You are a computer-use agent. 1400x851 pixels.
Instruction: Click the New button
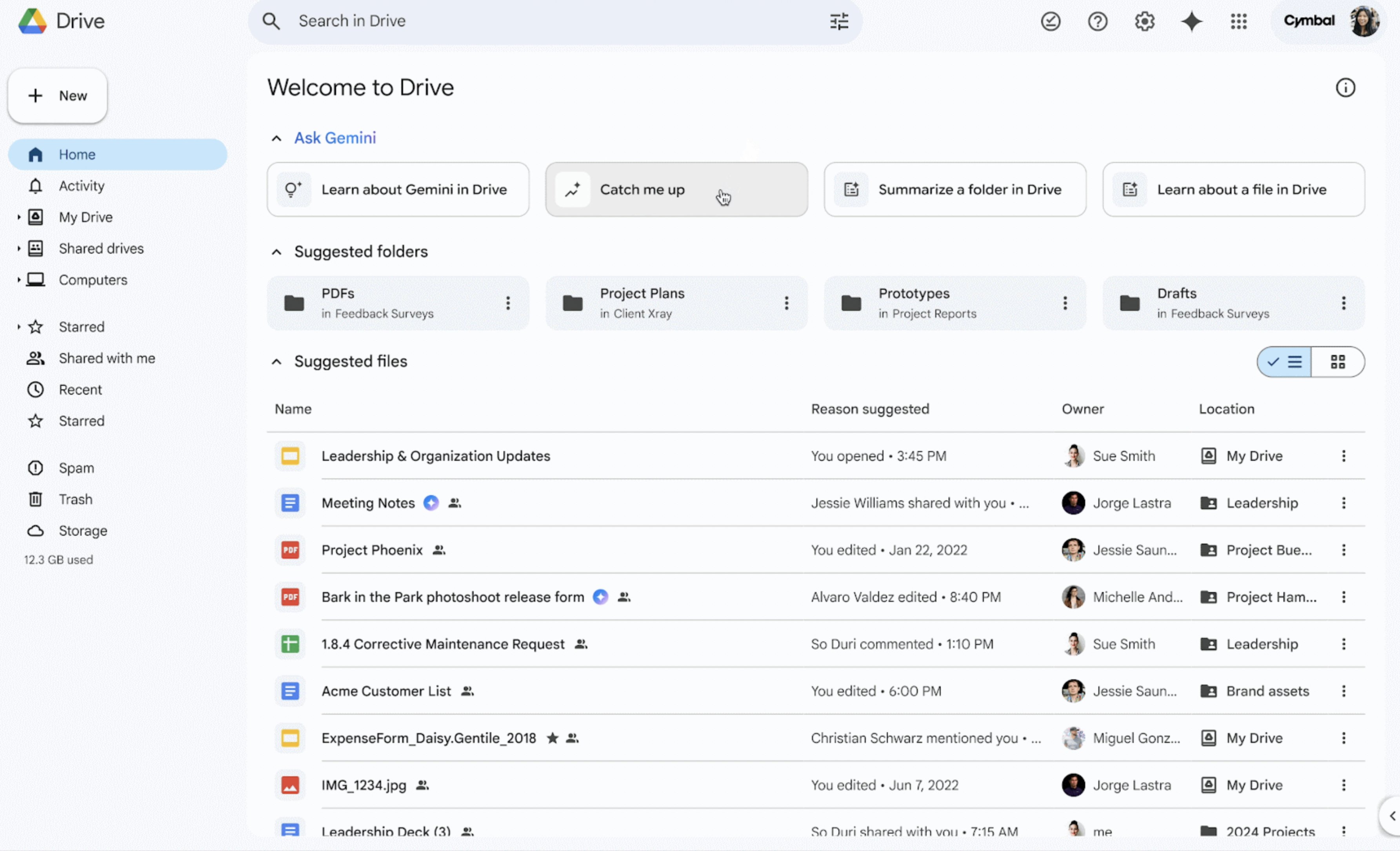(x=57, y=95)
